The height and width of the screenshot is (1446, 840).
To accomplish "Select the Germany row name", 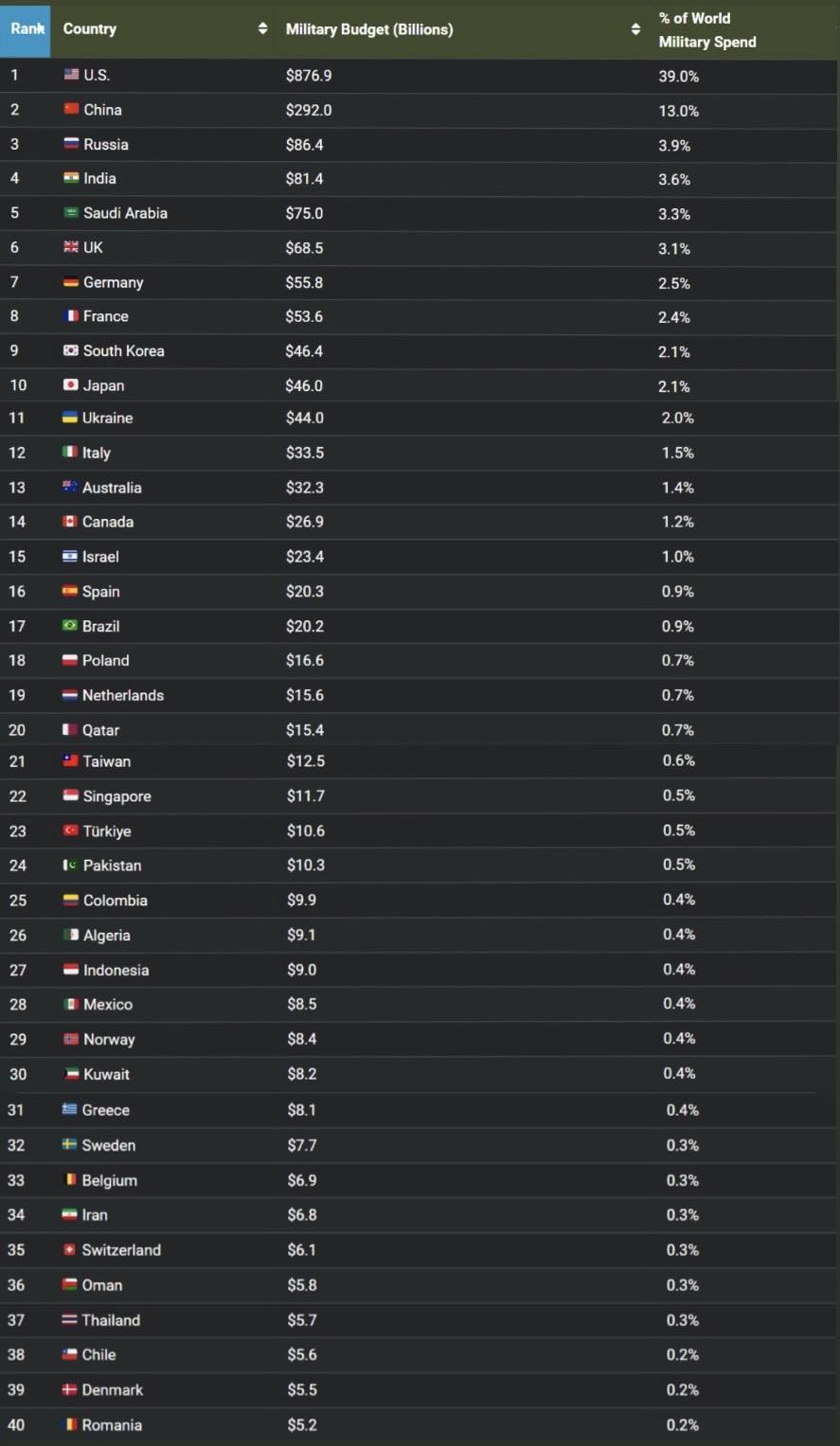I will [114, 282].
